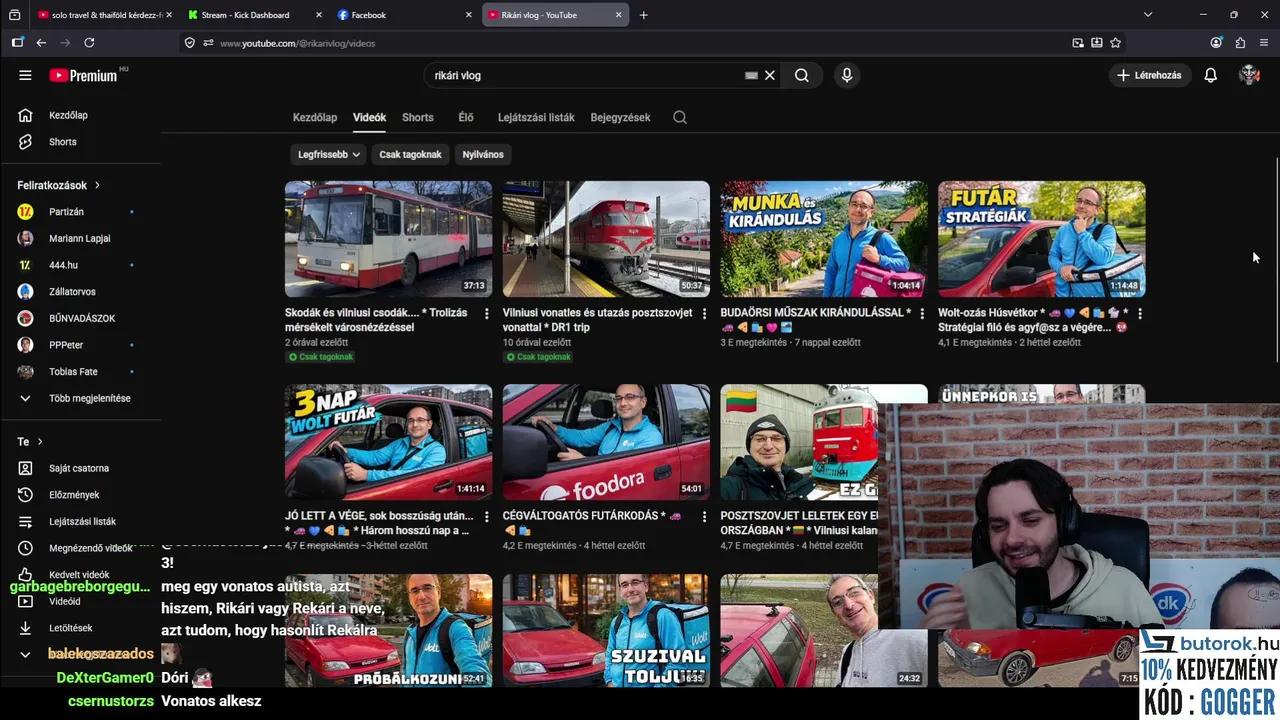Switch to the Bejegyzések tab

(x=620, y=117)
